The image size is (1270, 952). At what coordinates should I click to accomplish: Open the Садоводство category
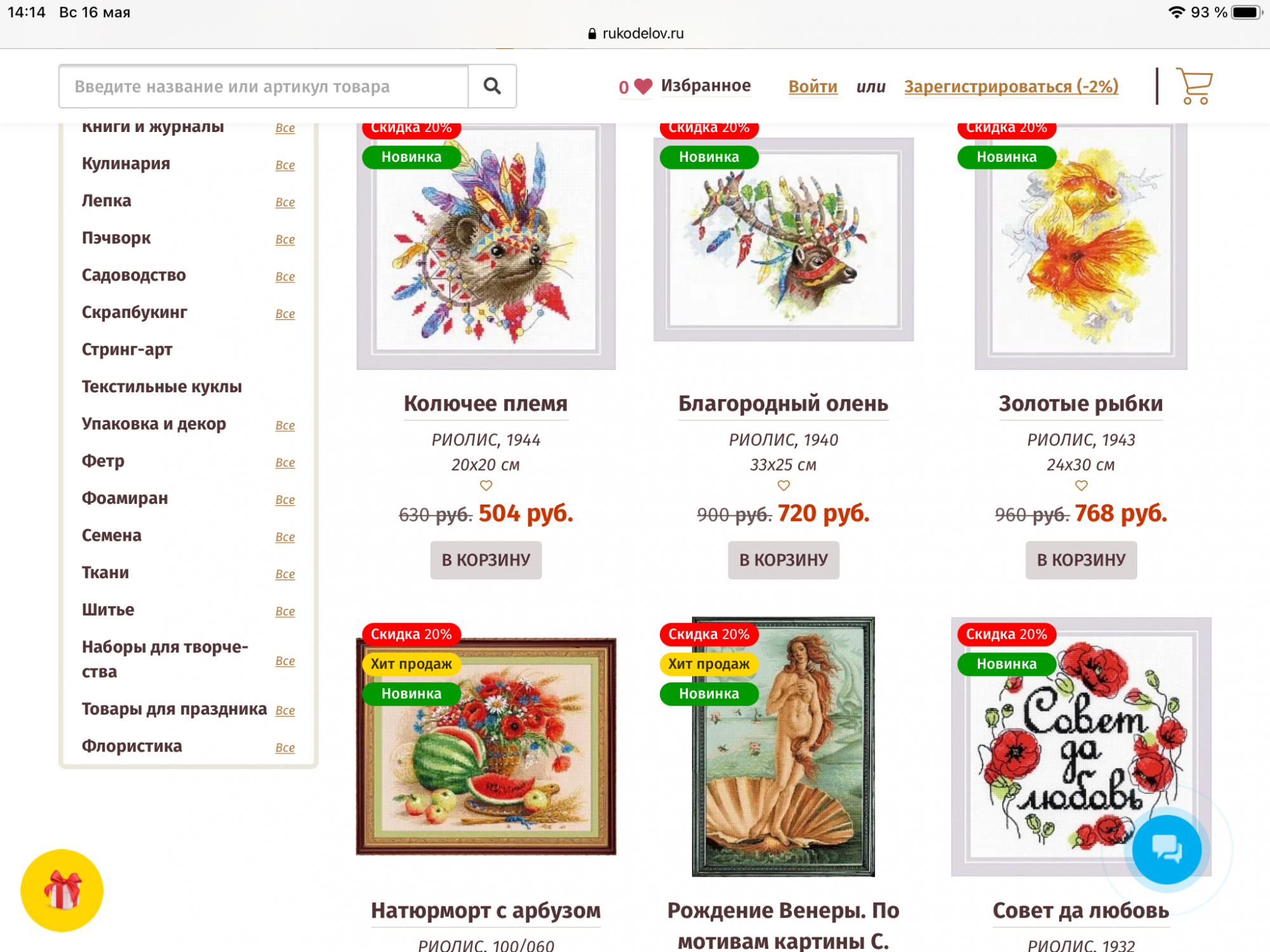click(134, 275)
